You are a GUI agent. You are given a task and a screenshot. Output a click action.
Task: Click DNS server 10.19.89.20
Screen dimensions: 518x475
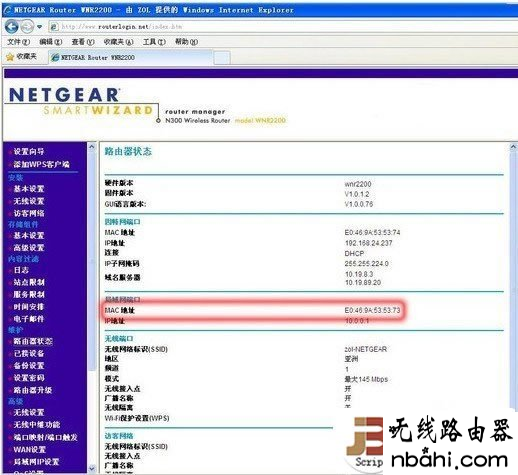(x=363, y=282)
